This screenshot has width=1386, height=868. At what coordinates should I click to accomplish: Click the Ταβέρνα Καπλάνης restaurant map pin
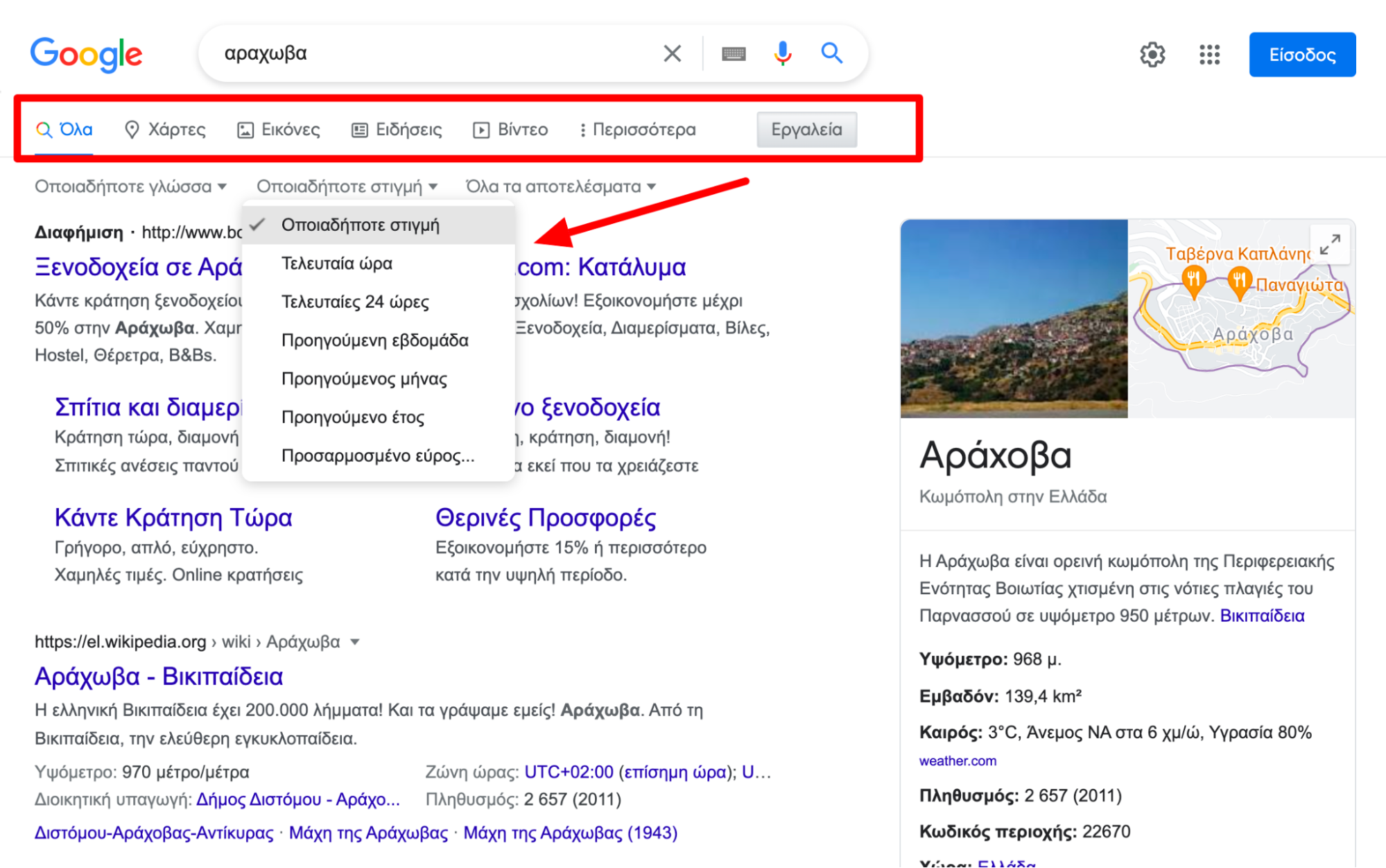1193,281
